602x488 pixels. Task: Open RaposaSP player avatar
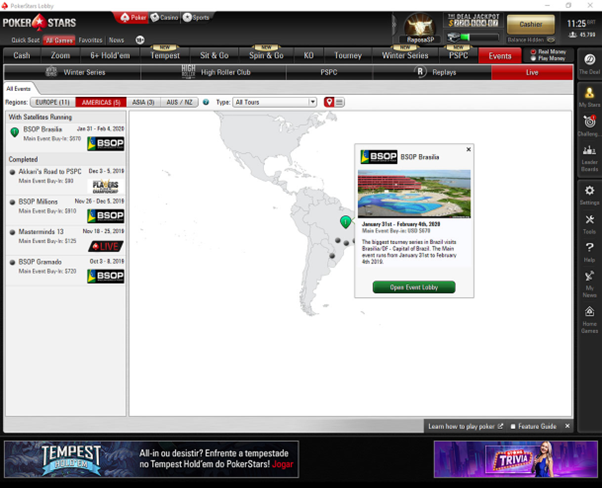click(x=420, y=26)
